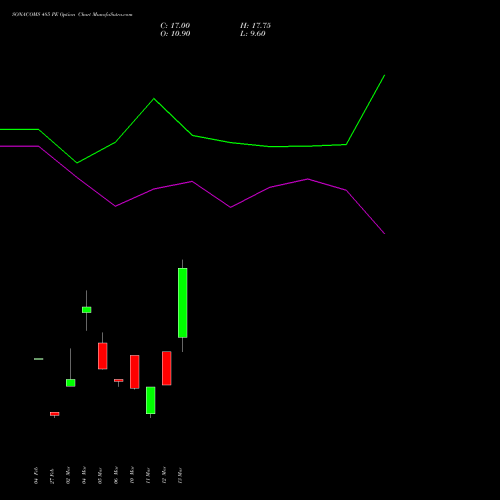Click the 12 Mar date label

tap(164, 475)
